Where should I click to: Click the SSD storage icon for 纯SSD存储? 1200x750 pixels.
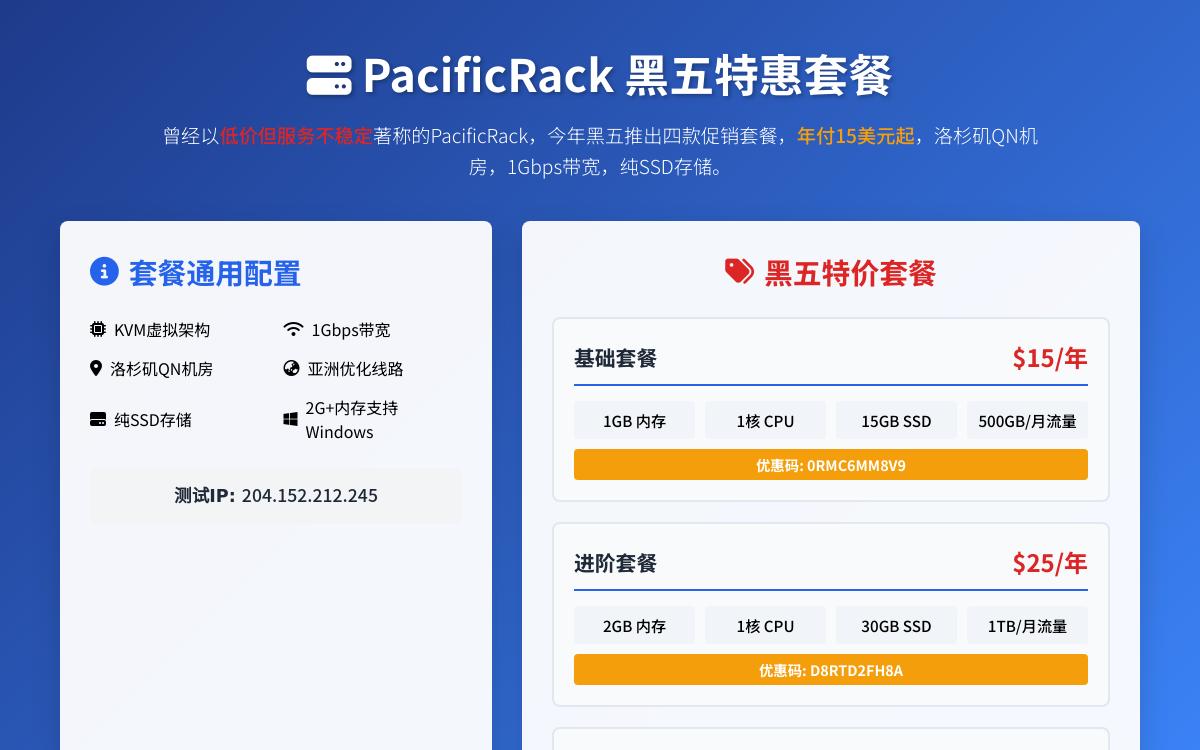pyautogui.click(x=97, y=419)
